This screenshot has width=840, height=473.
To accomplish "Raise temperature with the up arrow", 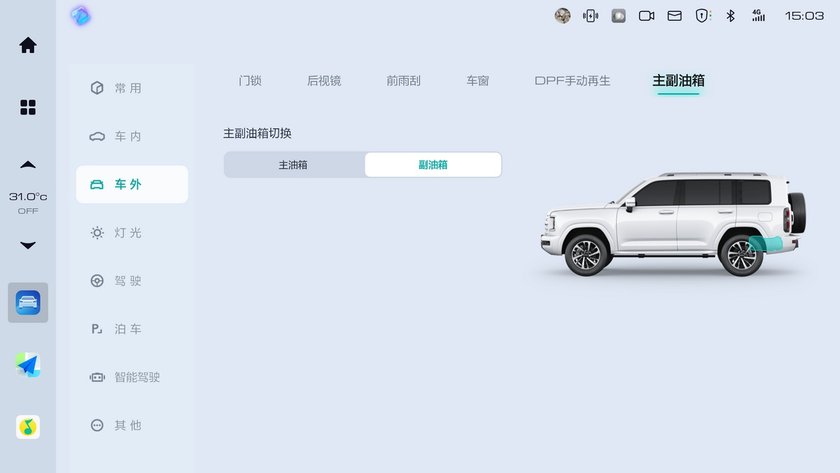I will tap(28, 165).
